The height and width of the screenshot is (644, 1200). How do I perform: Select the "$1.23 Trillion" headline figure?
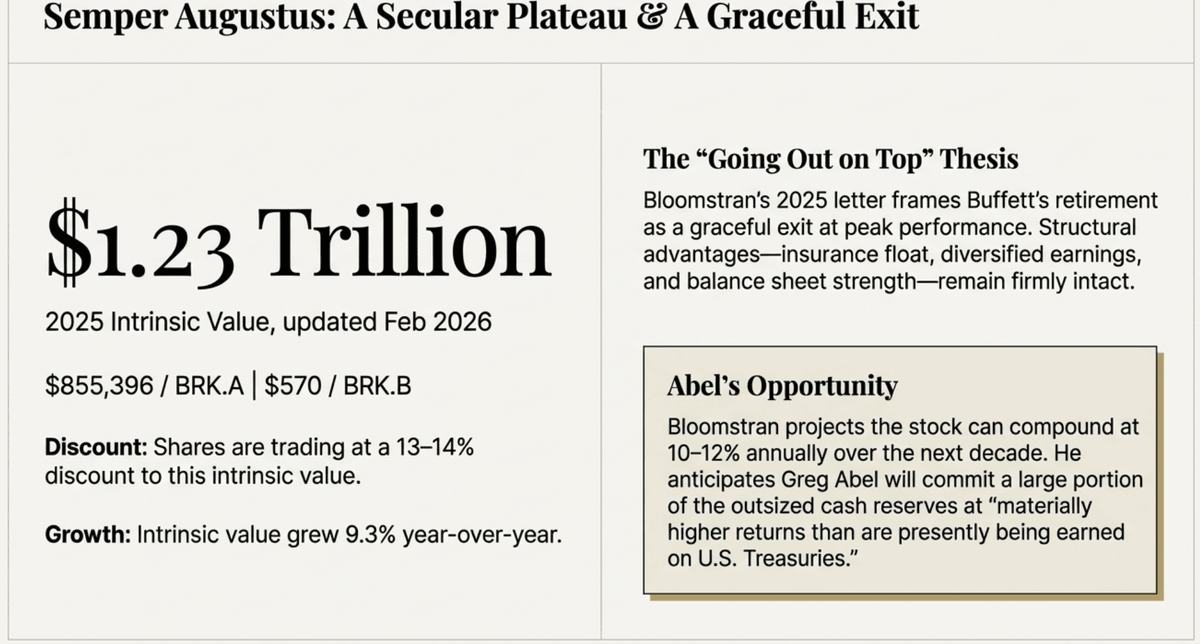click(298, 244)
